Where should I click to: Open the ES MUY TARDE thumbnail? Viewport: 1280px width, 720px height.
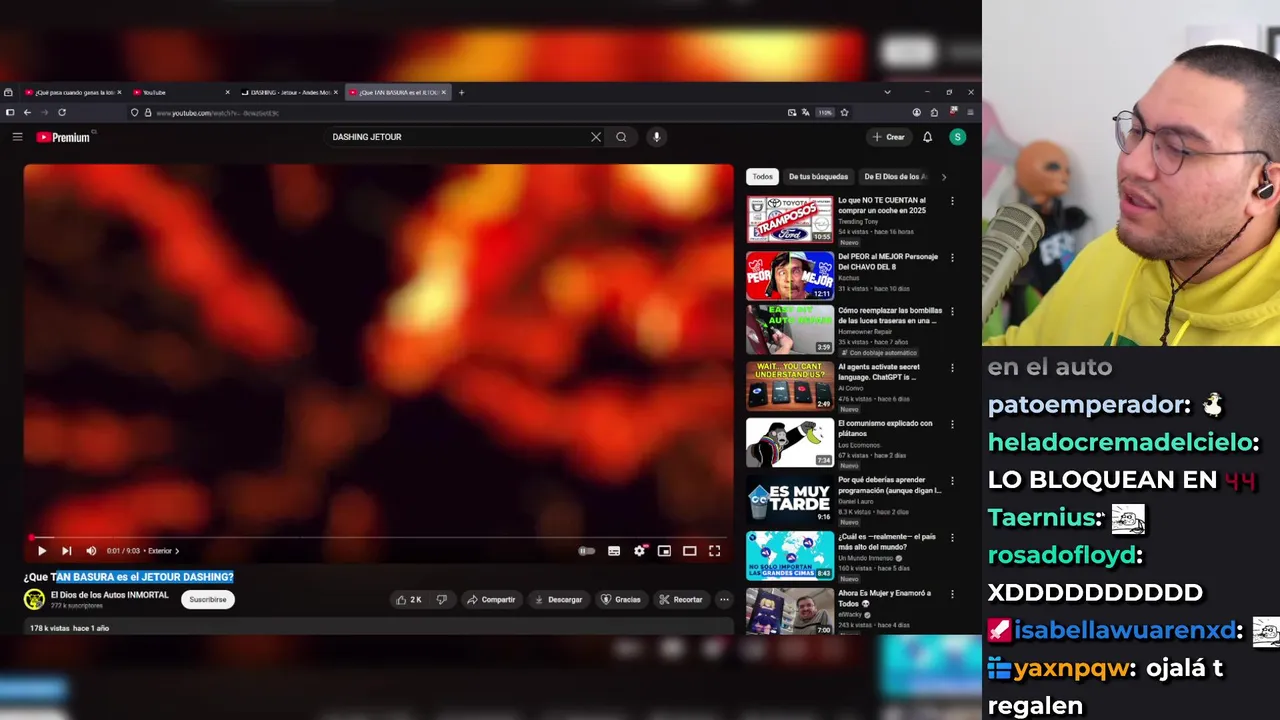point(790,499)
